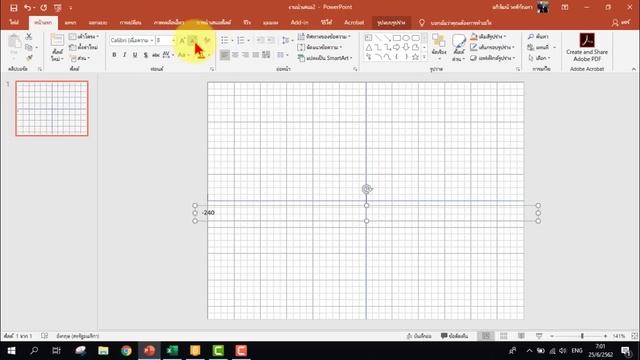
Task: Decrease list indent level
Action: pos(260,40)
